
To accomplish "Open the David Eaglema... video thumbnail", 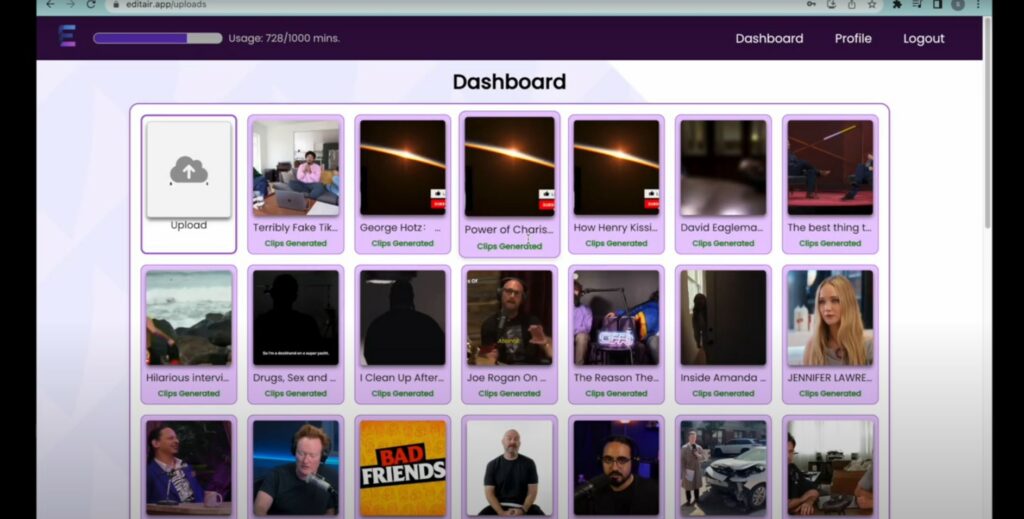I will point(723,168).
